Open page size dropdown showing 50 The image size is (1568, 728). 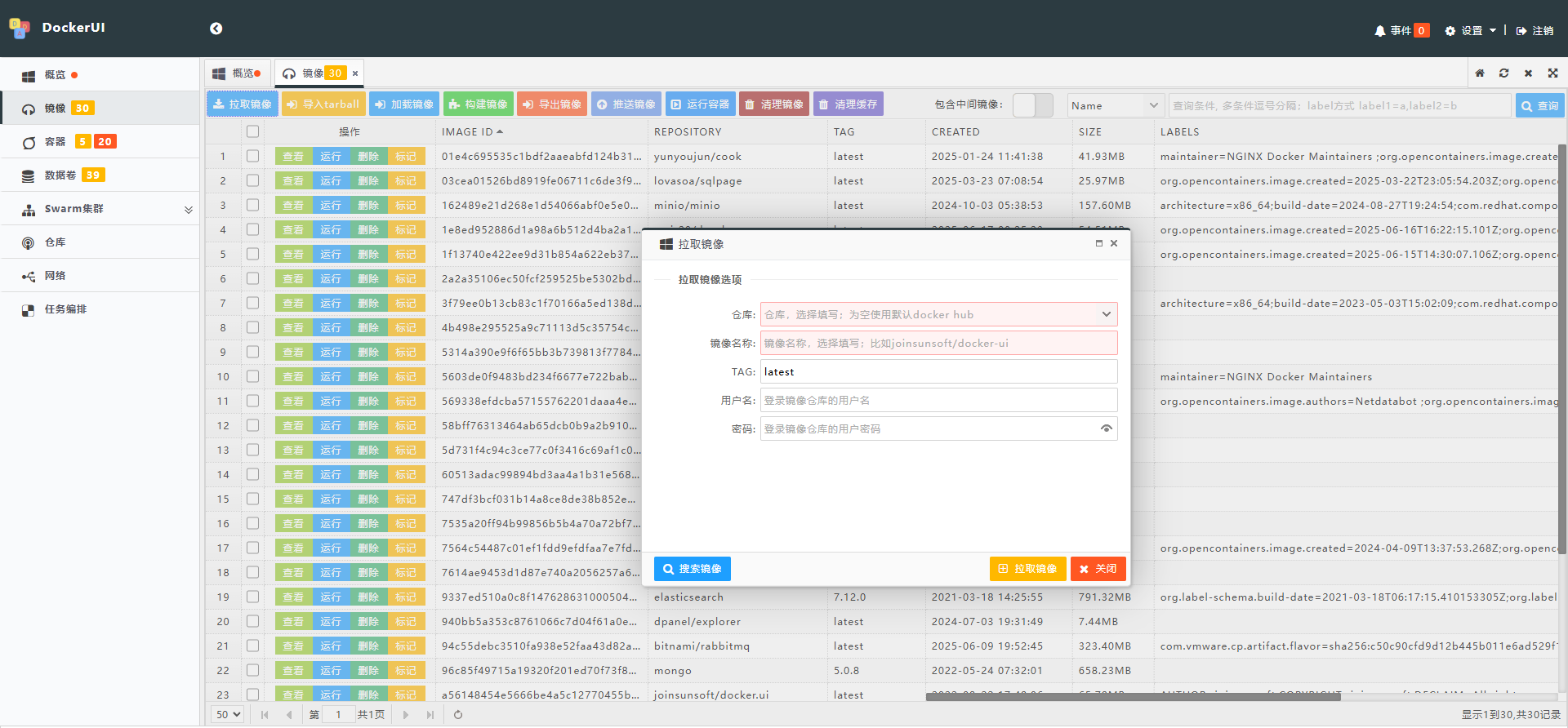coord(228,715)
